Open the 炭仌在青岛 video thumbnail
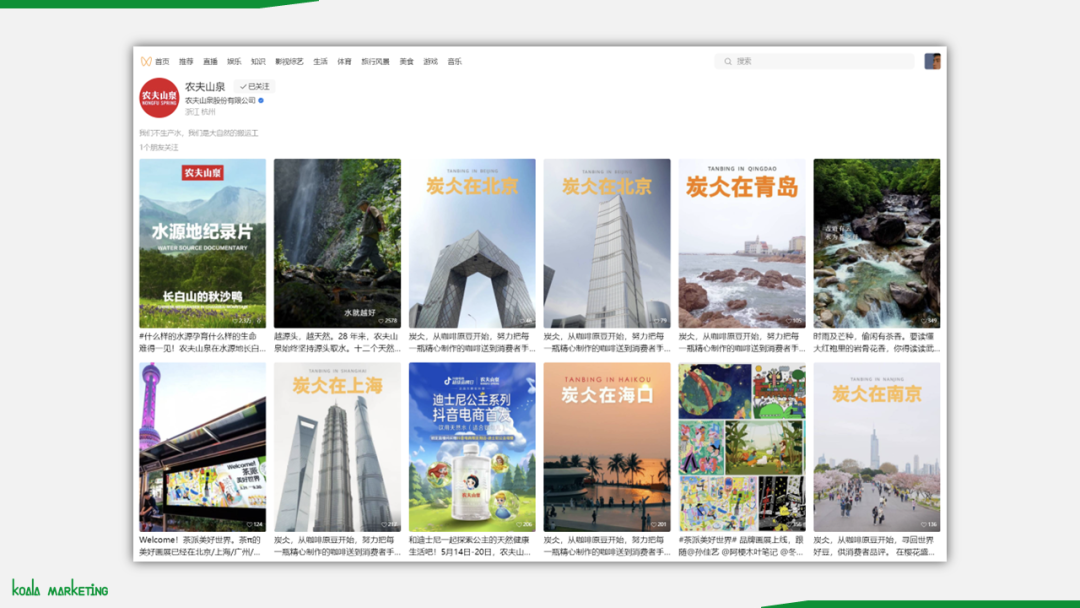The height and width of the screenshot is (608, 1080). point(742,243)
